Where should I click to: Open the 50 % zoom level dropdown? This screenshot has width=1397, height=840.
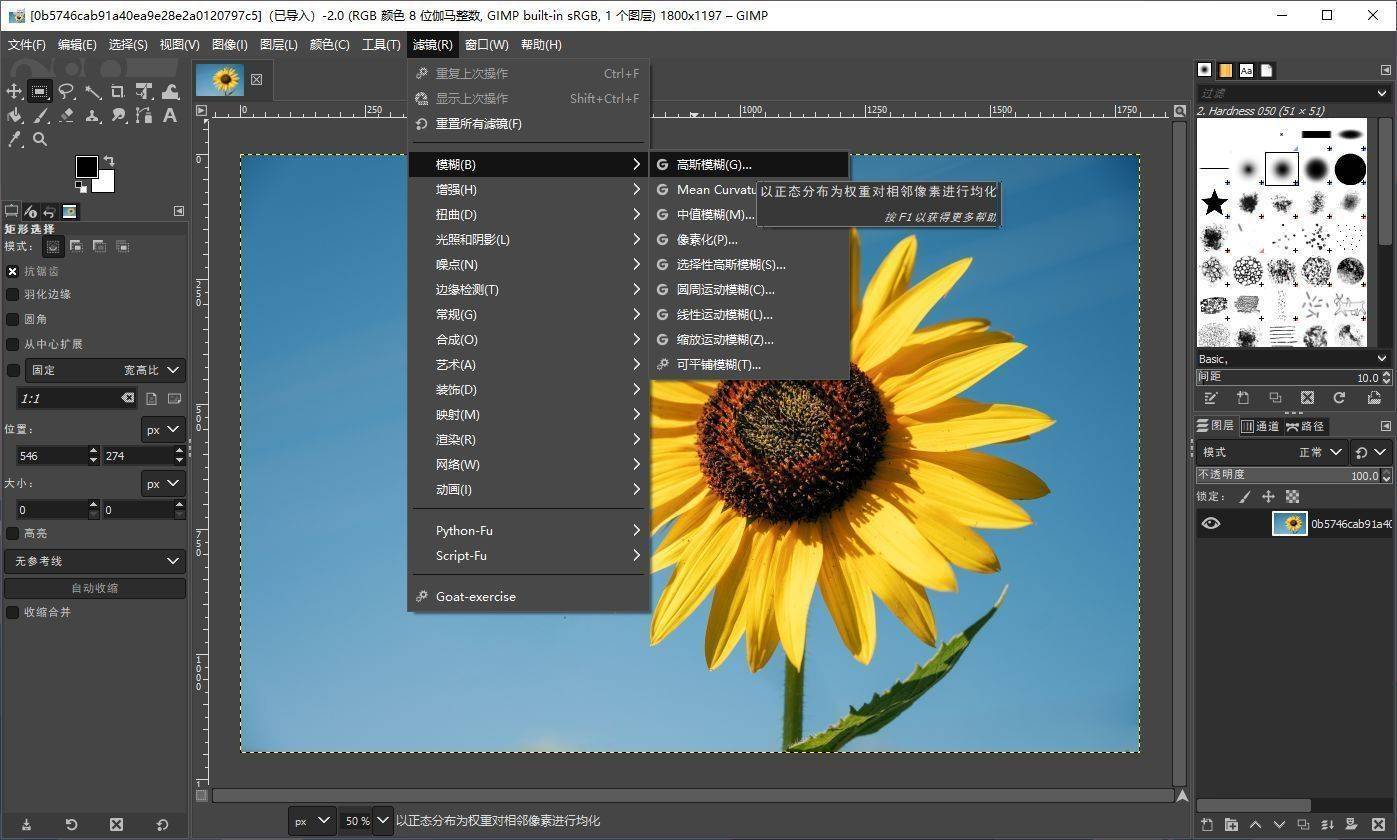click(x=382, y=821)
